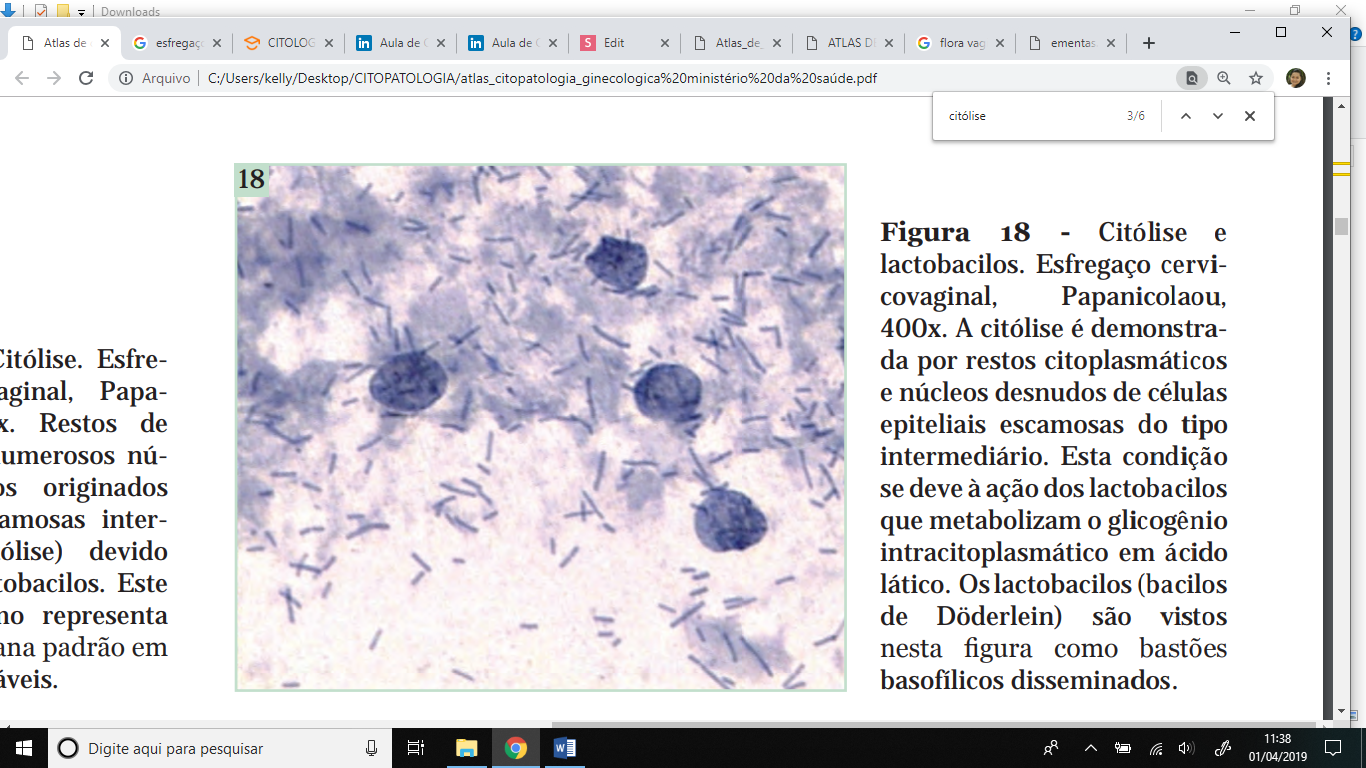Go back to previous page
The image size is (1366, 768).
pyautogui.click(x=22, y=78)
